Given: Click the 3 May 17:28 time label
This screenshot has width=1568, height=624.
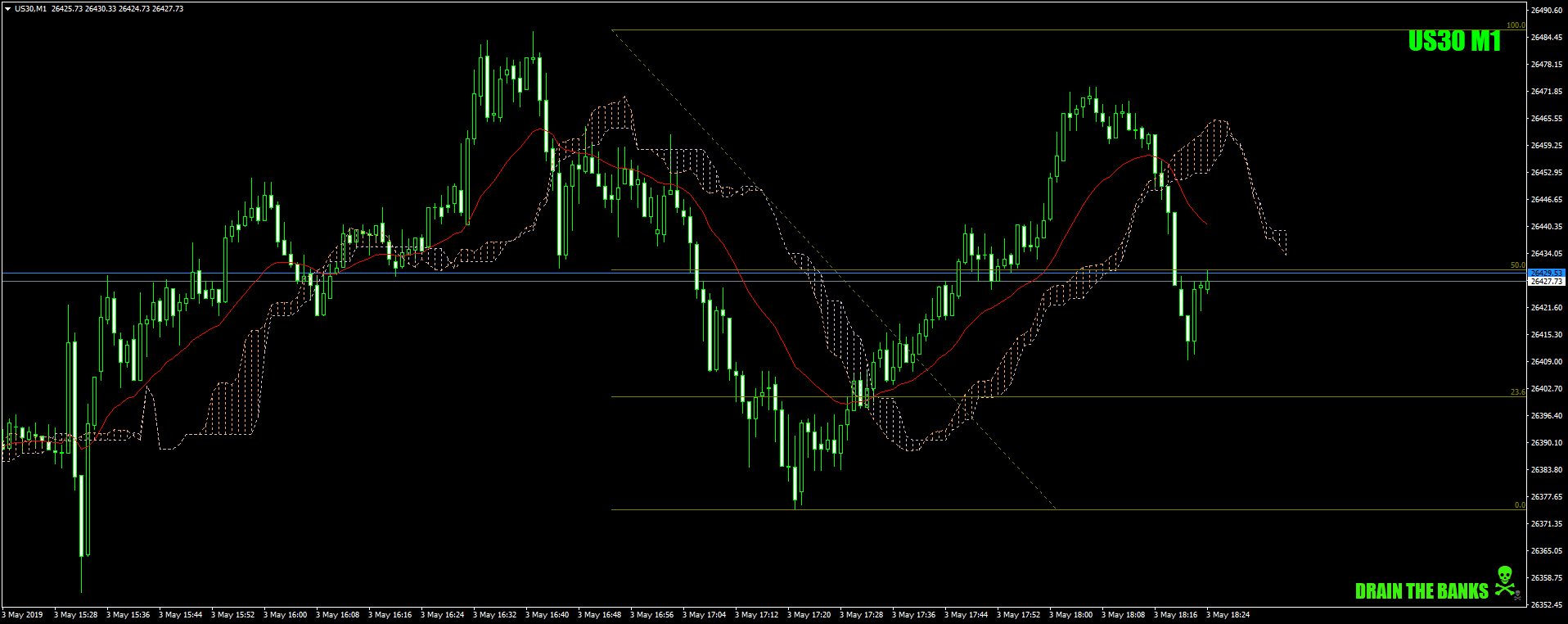Looking at the screenshot, I should point(862,615).
